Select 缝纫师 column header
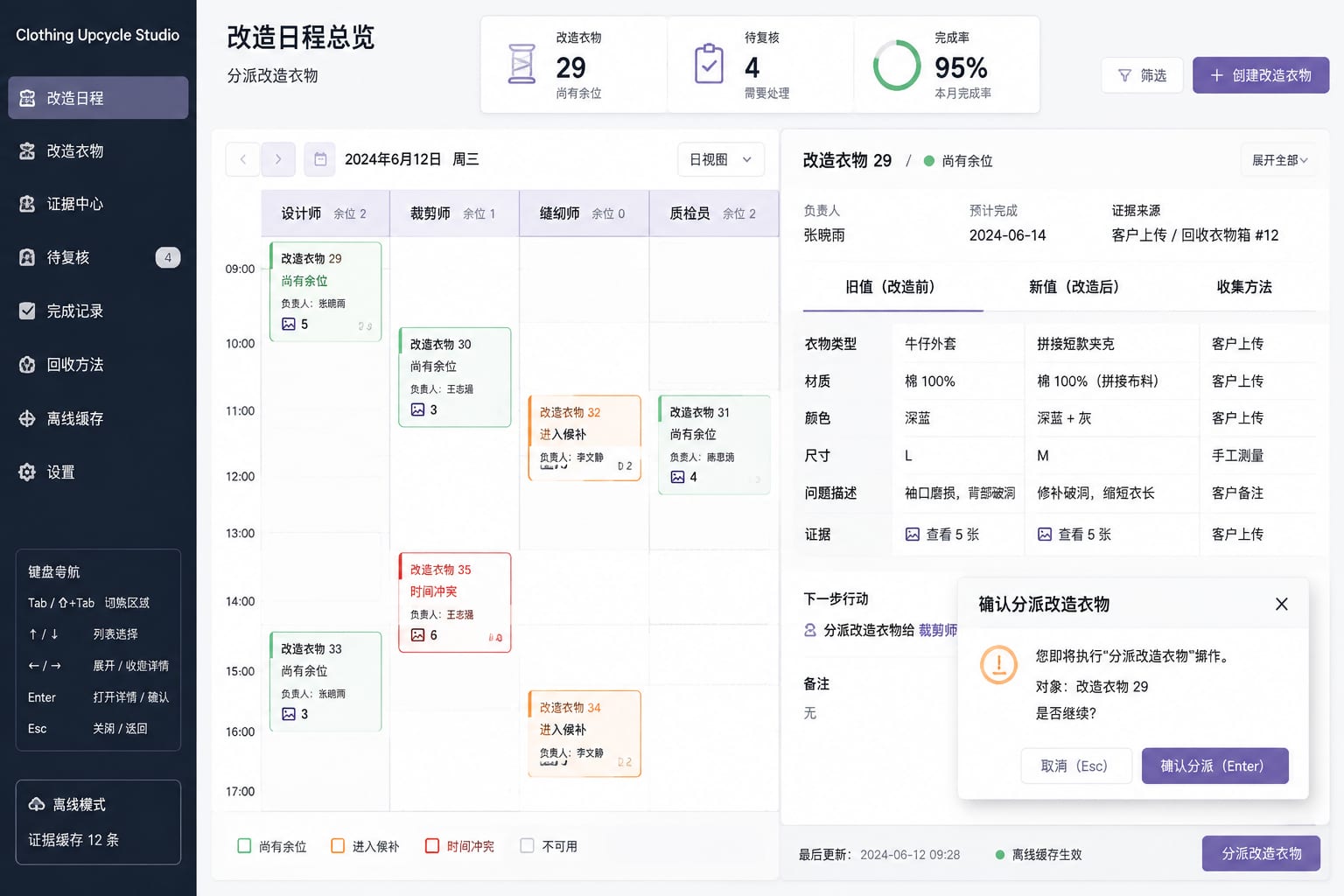1344x896 pixels. coord(584,213)
